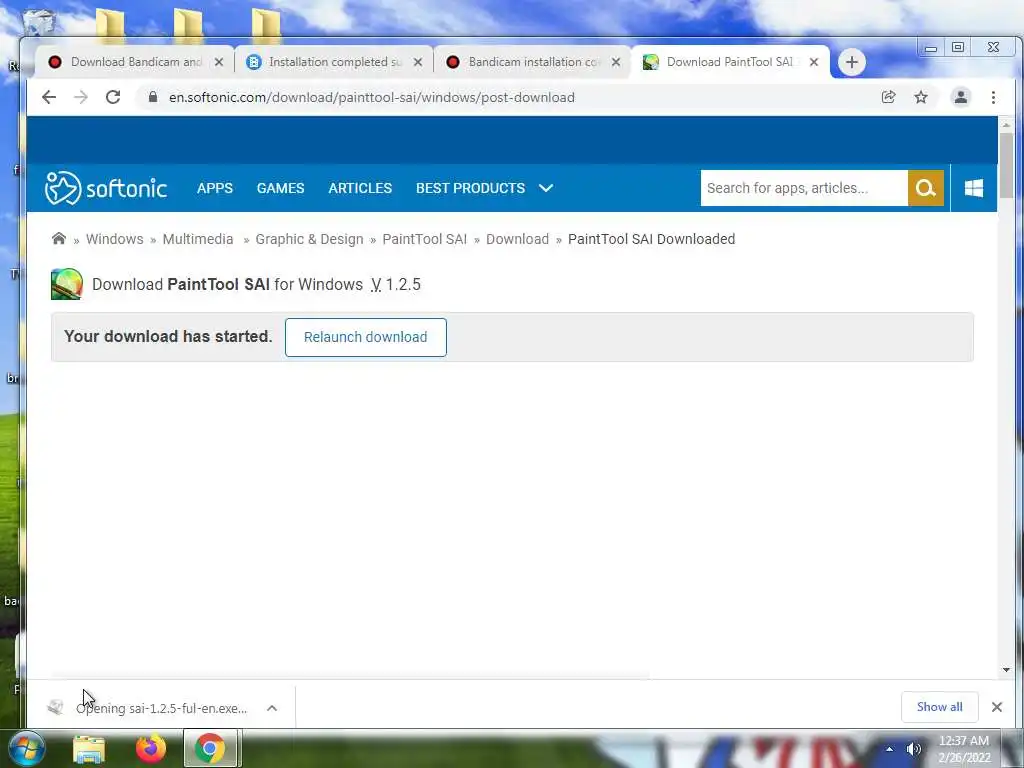Image resolution: width=1024 pixels, height=768 pixels.
Task: Click the padlock site info icon
Action: pyautogui.click(x=153, y=97)
